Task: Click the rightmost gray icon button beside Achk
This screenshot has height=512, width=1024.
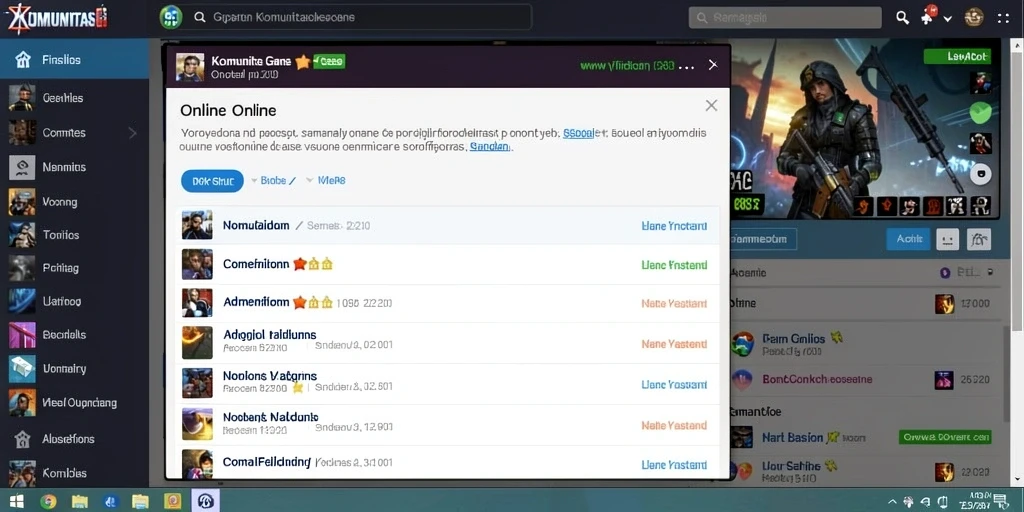Action: (978, 239)
